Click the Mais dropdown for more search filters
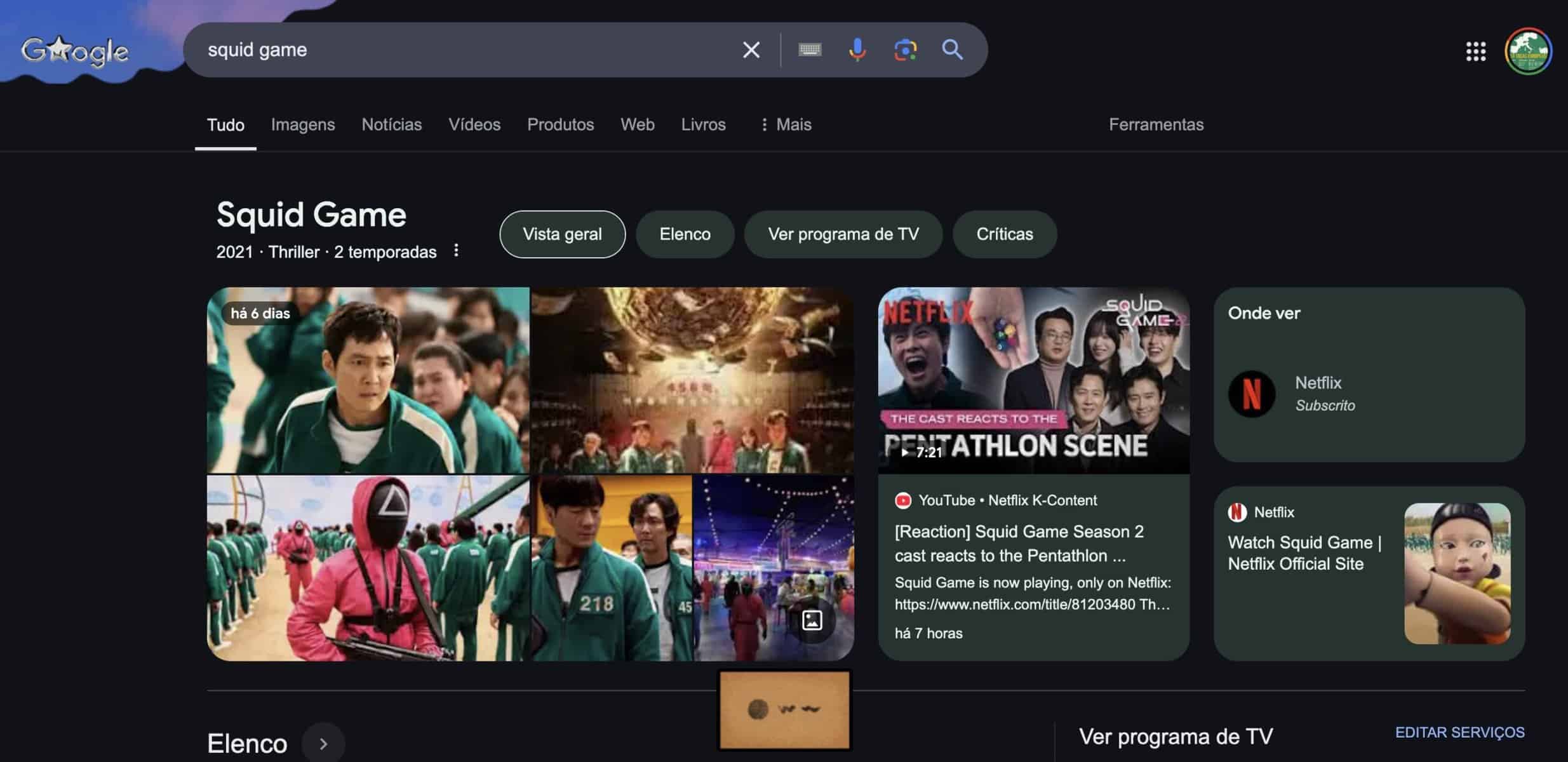Viewport: 1568px width, 762px height. [x=785, y=125]
